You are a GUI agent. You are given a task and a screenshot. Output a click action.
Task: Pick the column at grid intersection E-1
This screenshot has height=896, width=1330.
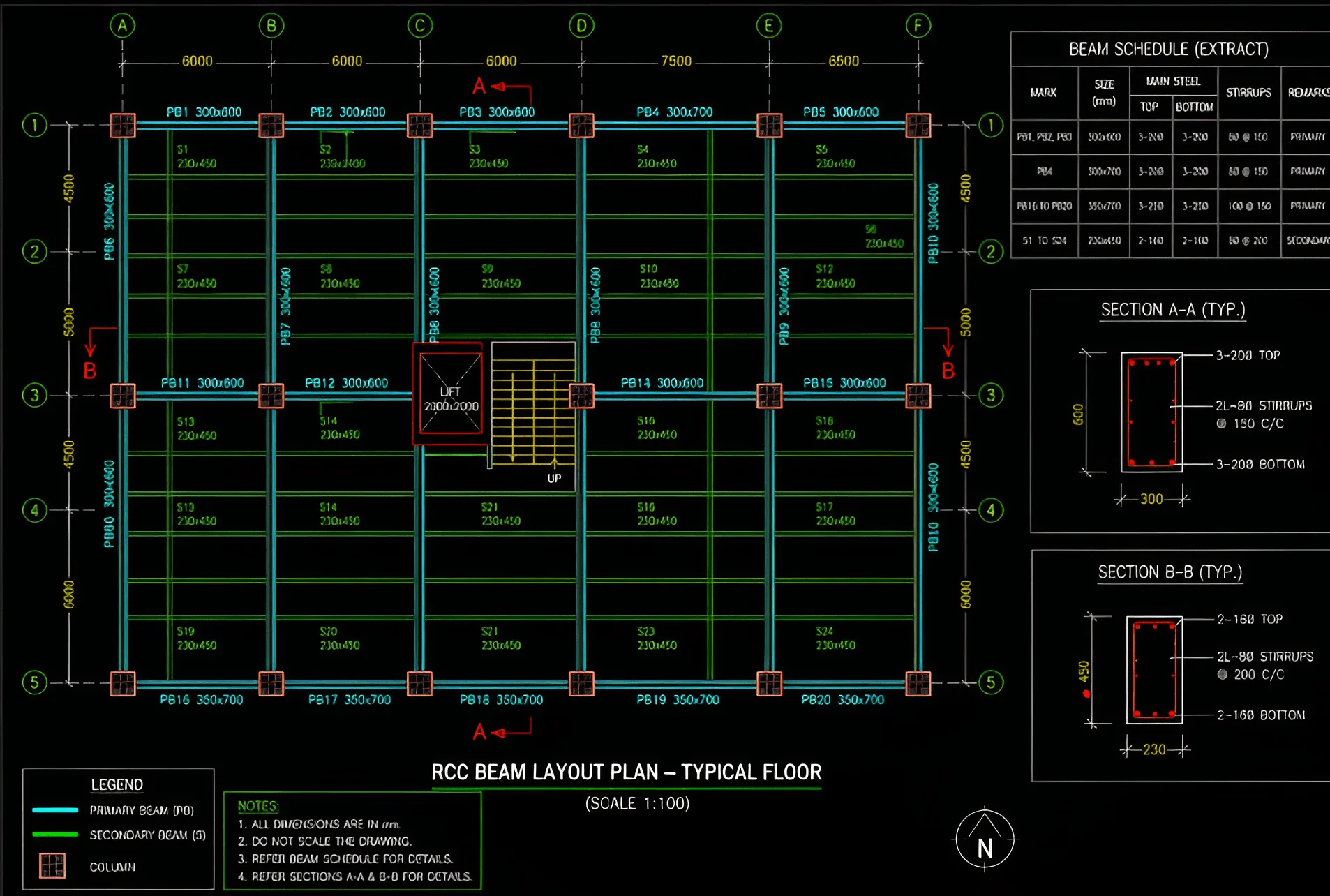point(769,126)
